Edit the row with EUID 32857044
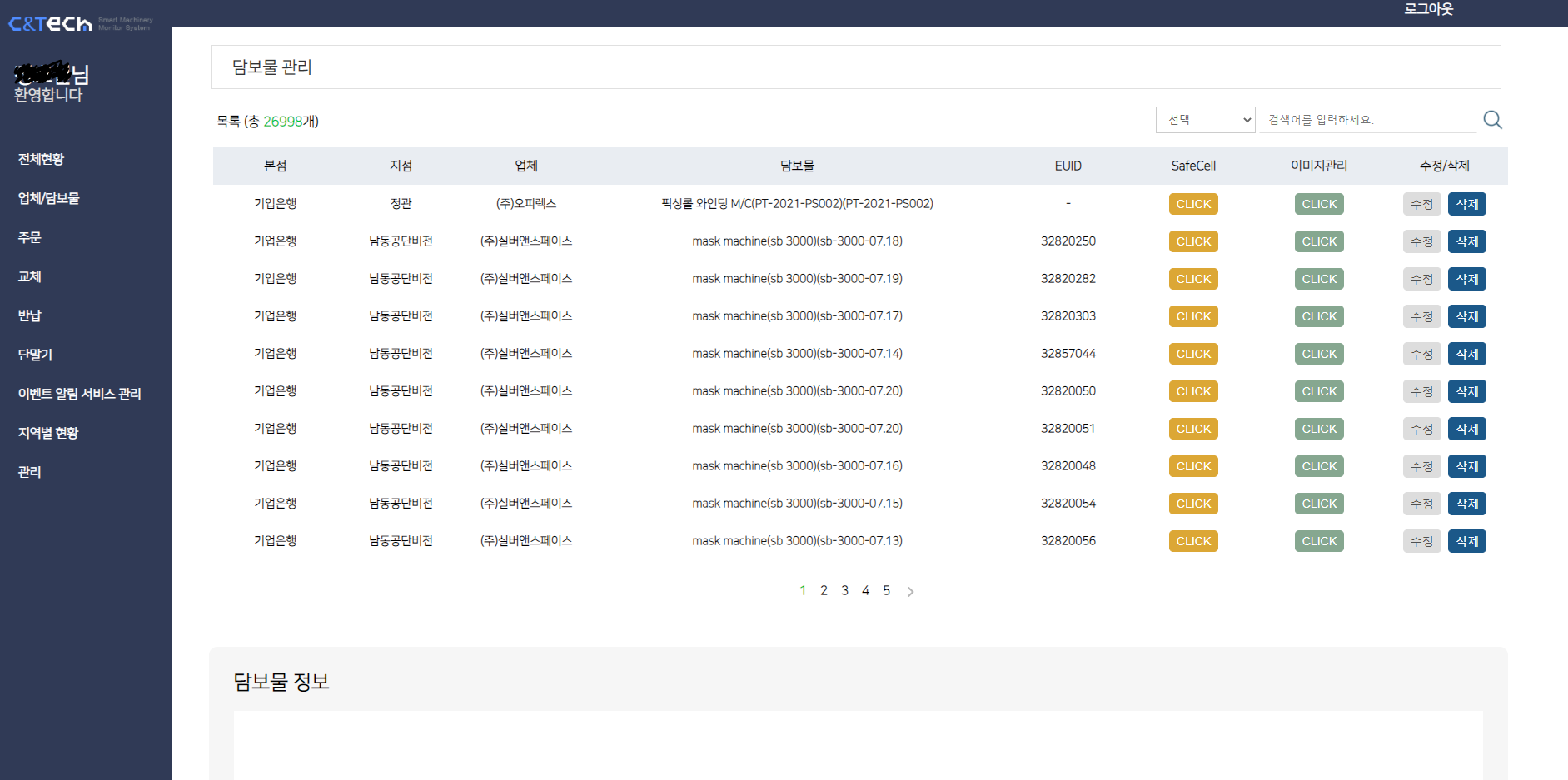The width and height of the screenshot is (1568, 780). pyautogui.click(x=1421, y=354)
